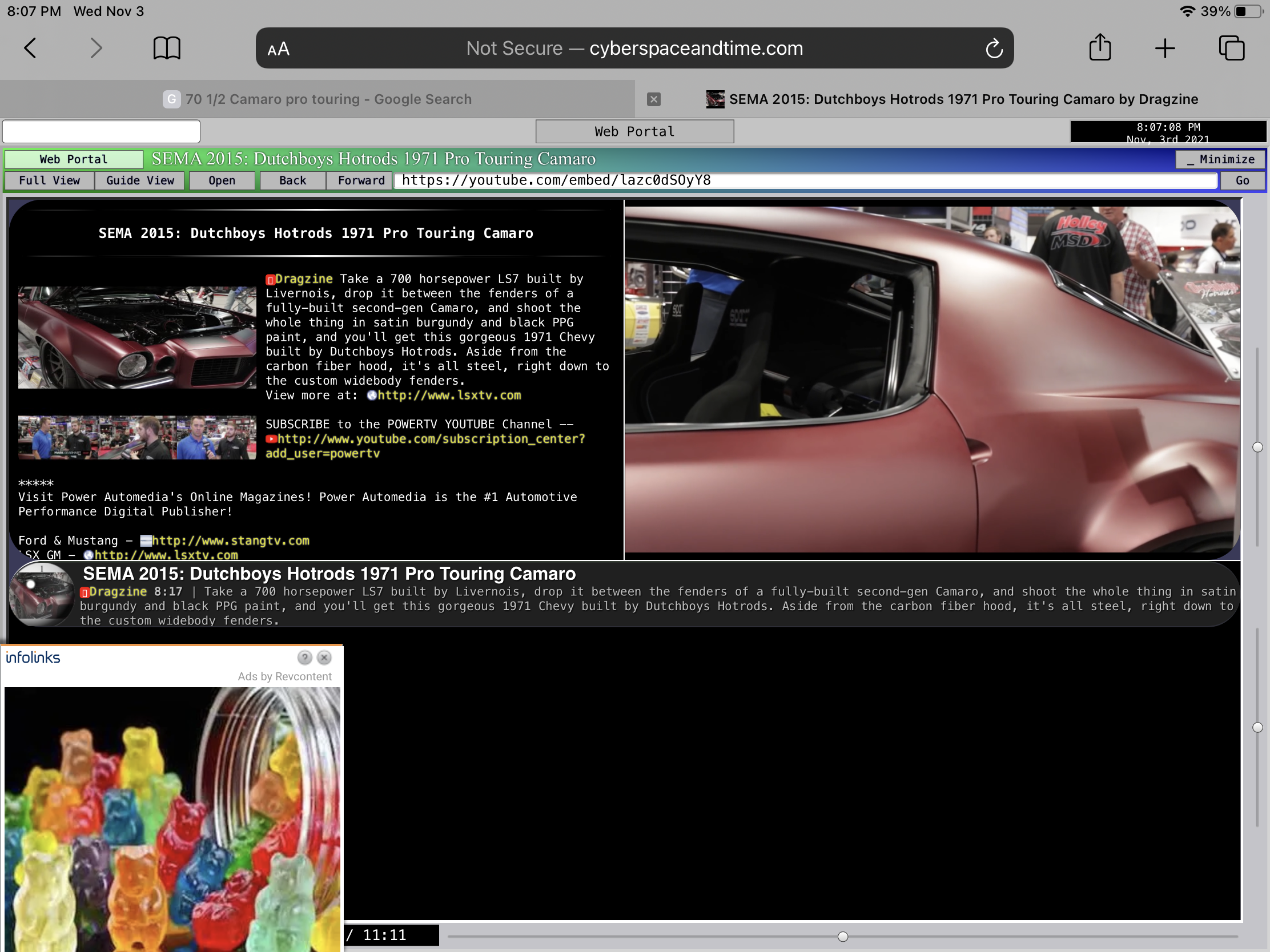The height and width of the screenshot is (952, 1270).
Task: Tap the cyberspaceandtime.com address bar
Action: [x=634, y=48]
